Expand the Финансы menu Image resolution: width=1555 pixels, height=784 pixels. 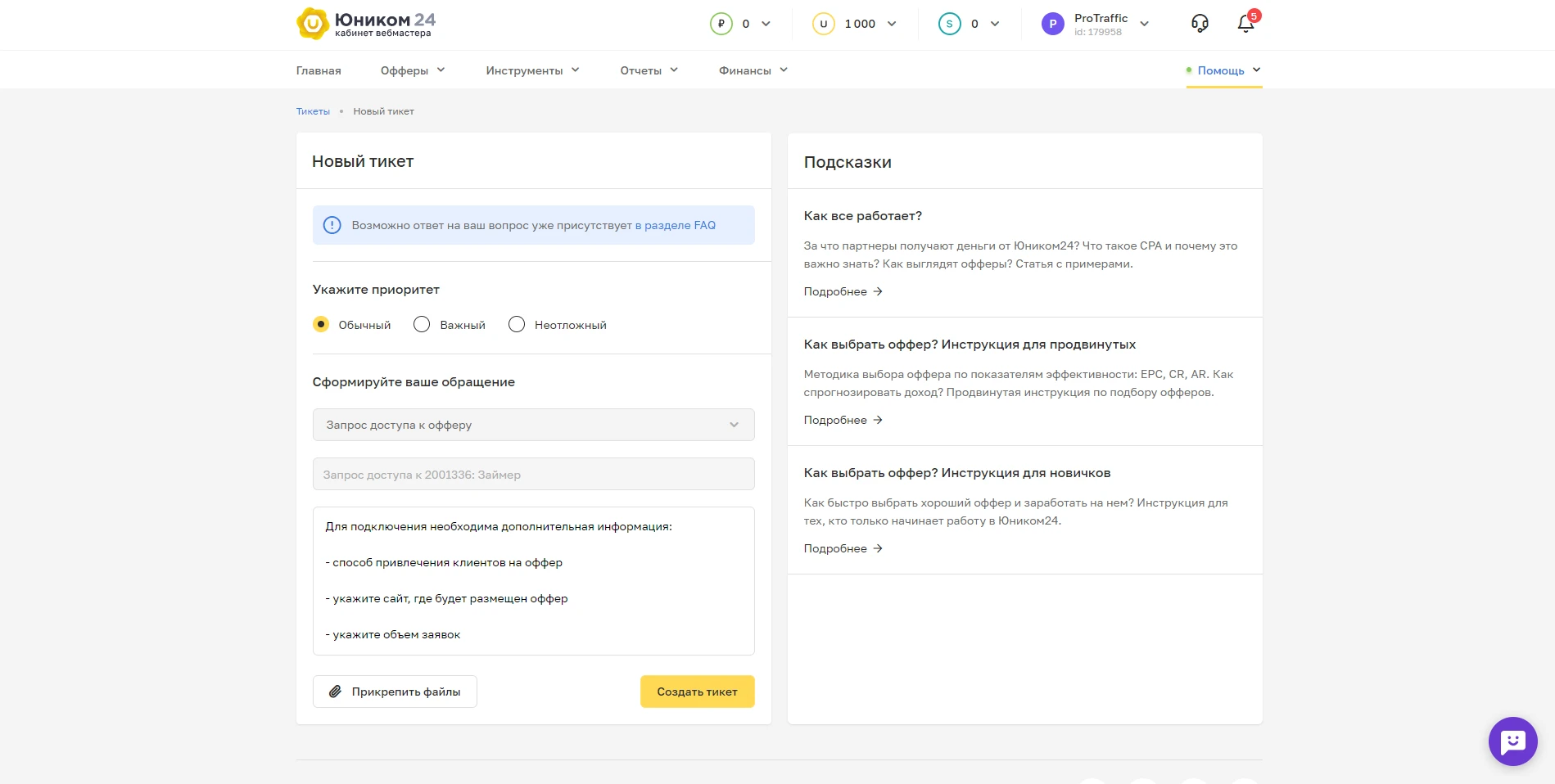[x=753, y=70]
